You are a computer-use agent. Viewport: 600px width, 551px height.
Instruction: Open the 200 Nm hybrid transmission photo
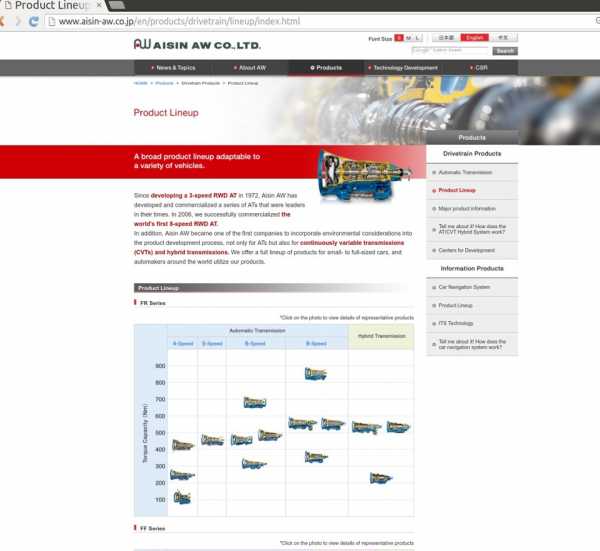click(x=380, y=478)
